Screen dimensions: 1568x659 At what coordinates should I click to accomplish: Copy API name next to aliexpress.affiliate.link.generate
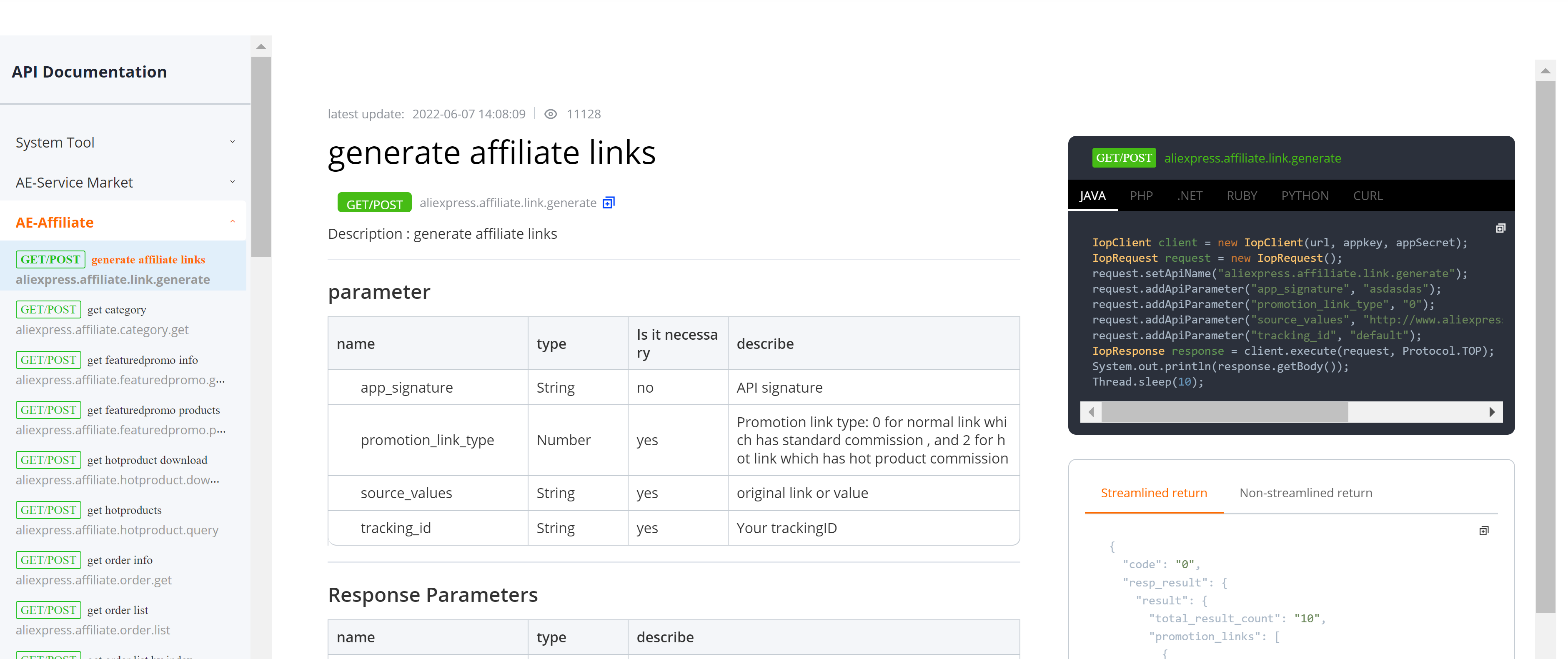coord(608,203)
